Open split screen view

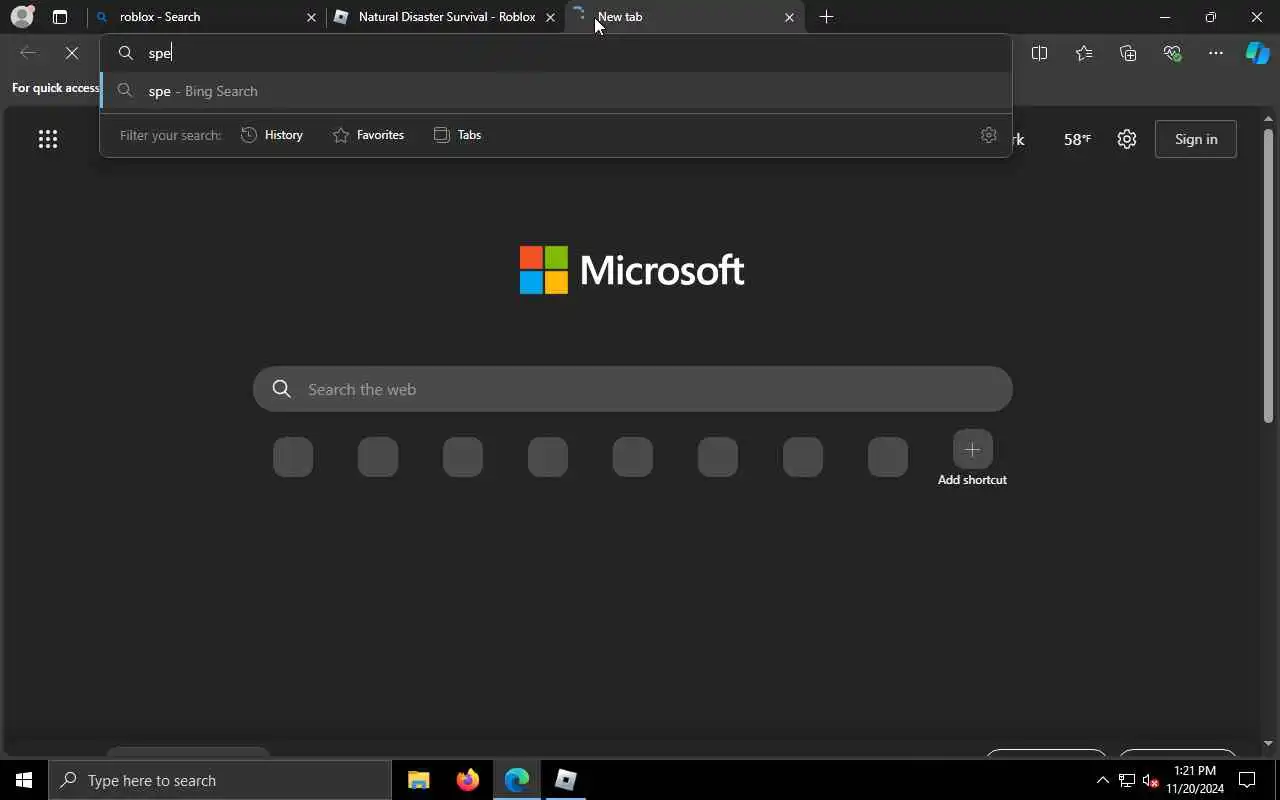point(1039,53)
